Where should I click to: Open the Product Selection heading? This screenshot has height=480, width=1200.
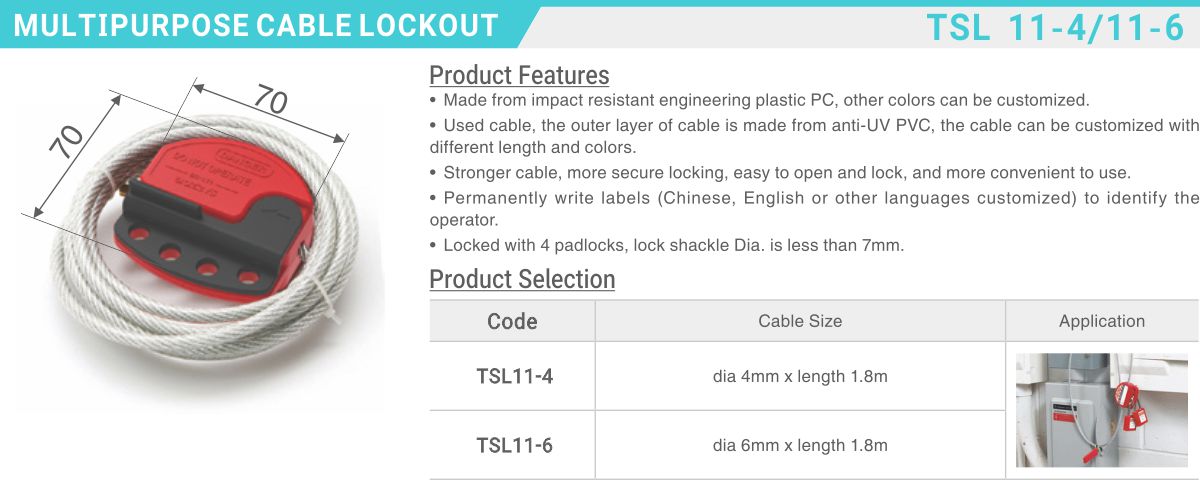pyautogui.click(x=522, y=279)
